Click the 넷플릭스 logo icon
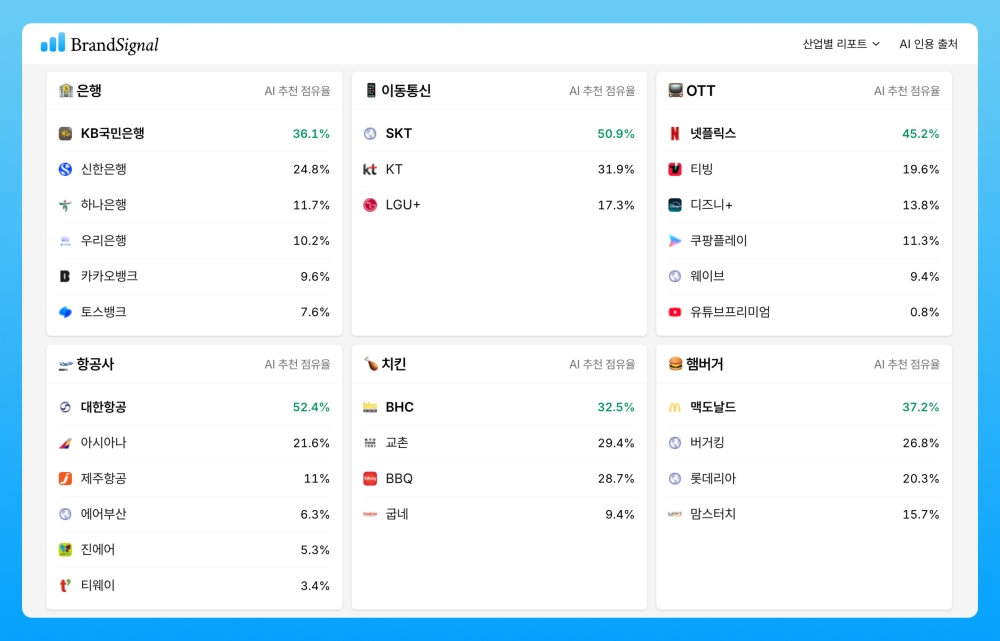Image resolution: width=1000 pixels, height=641 pixels. coord(675,134)
